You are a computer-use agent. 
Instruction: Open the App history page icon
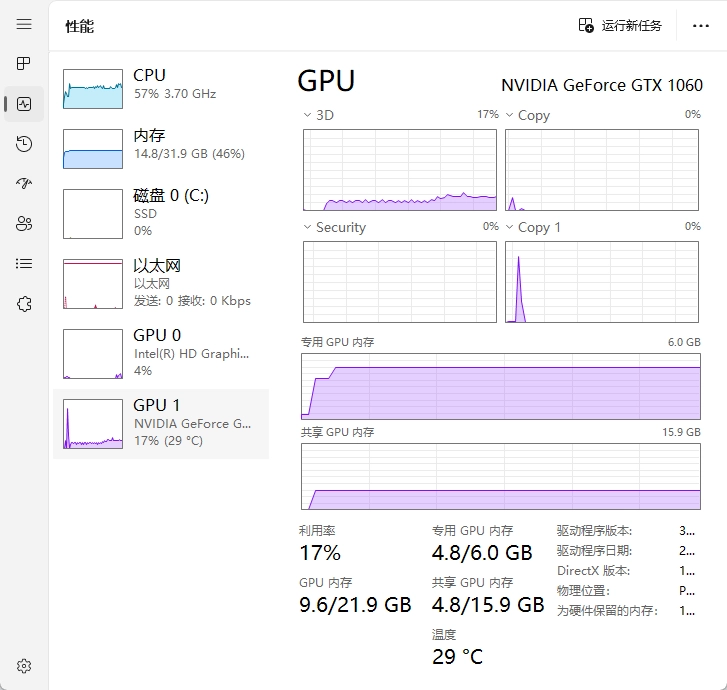pos(24,144)
